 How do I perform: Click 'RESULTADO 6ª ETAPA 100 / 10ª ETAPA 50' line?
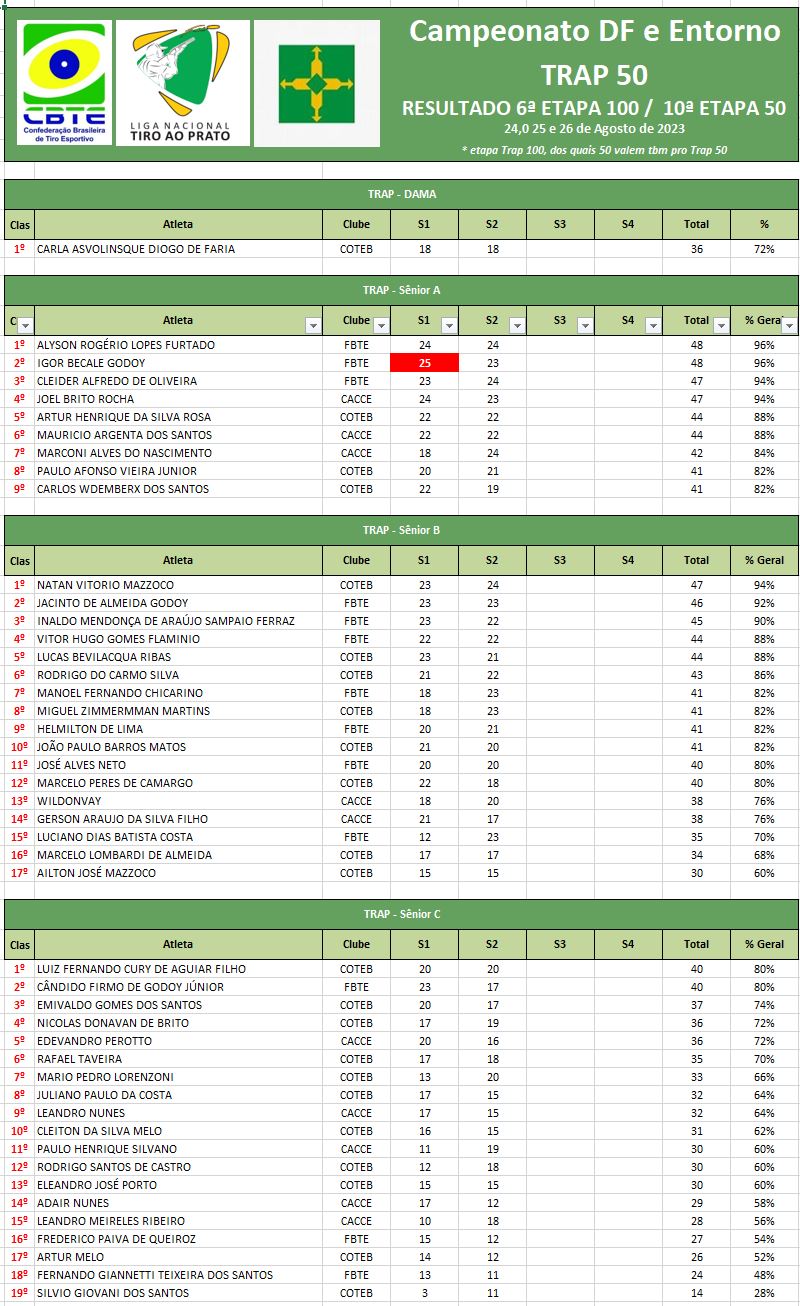[x=594, y=108]
